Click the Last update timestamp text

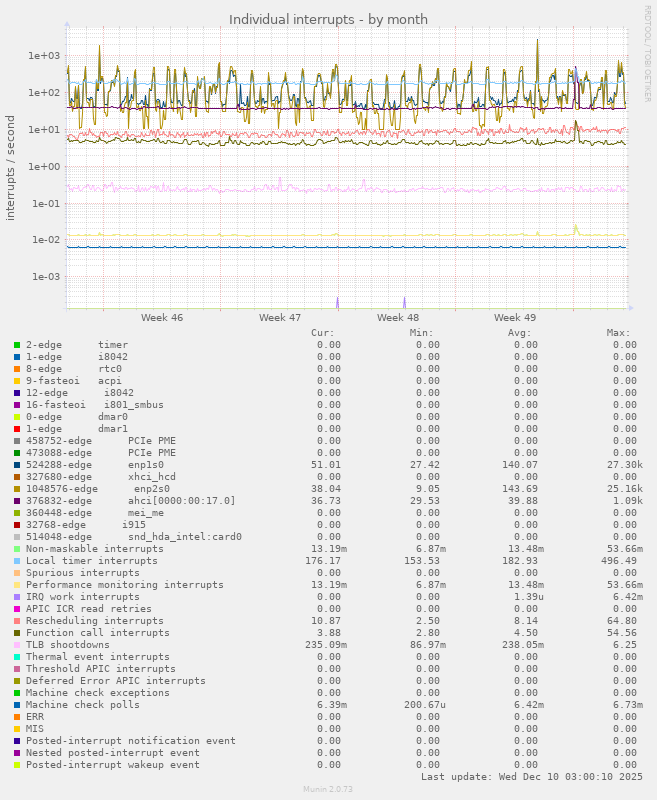coord(532,777)
